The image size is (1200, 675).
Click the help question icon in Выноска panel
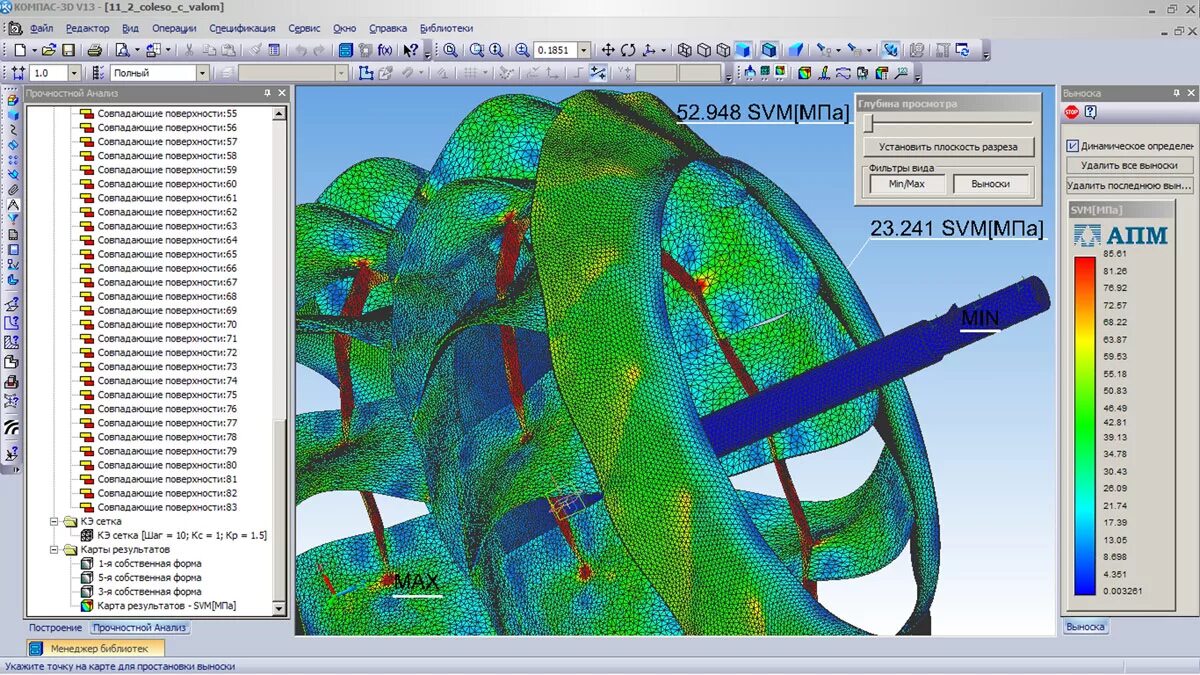[1090, 112]
